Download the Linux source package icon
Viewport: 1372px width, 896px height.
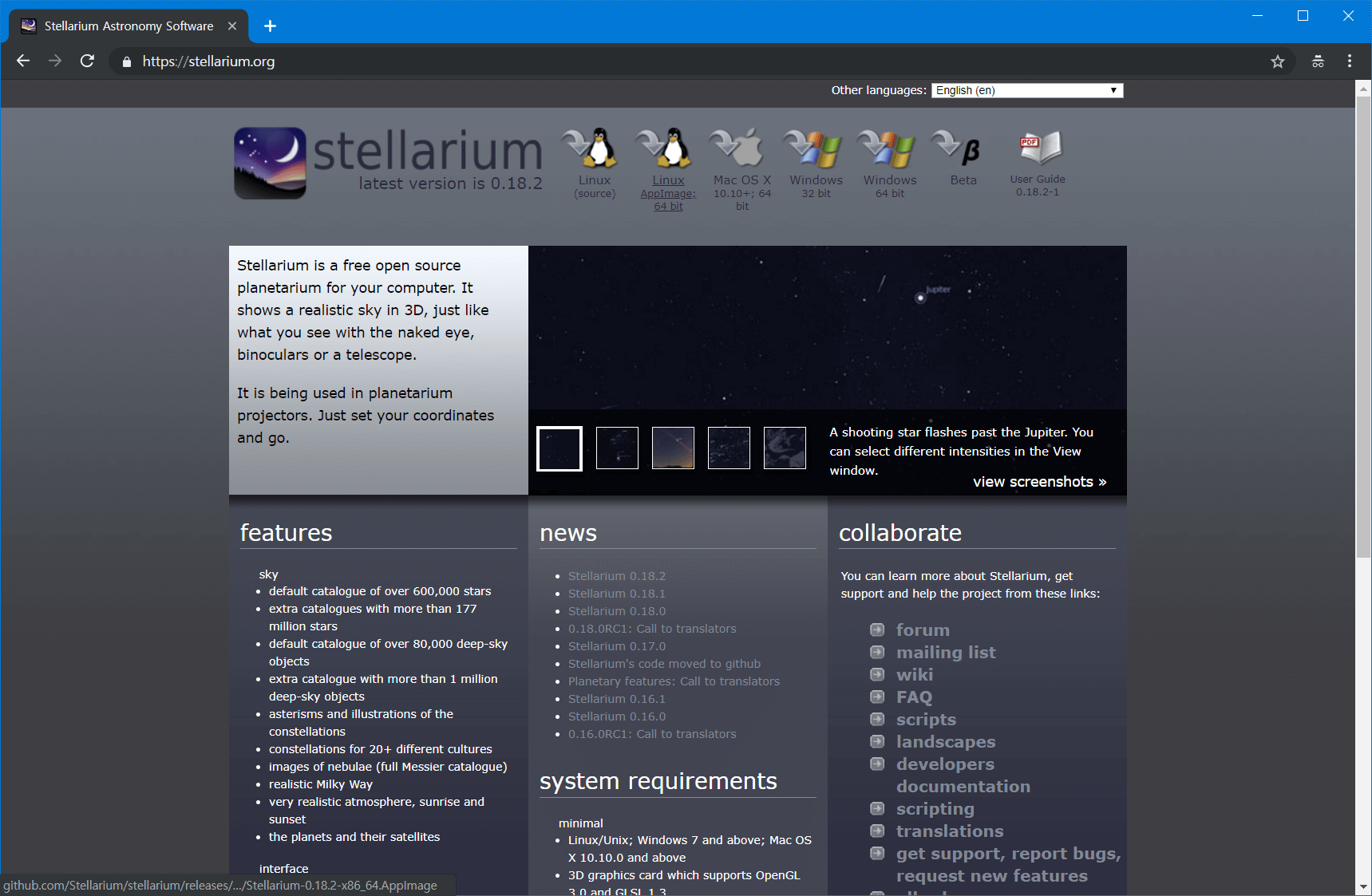(594, 149)
